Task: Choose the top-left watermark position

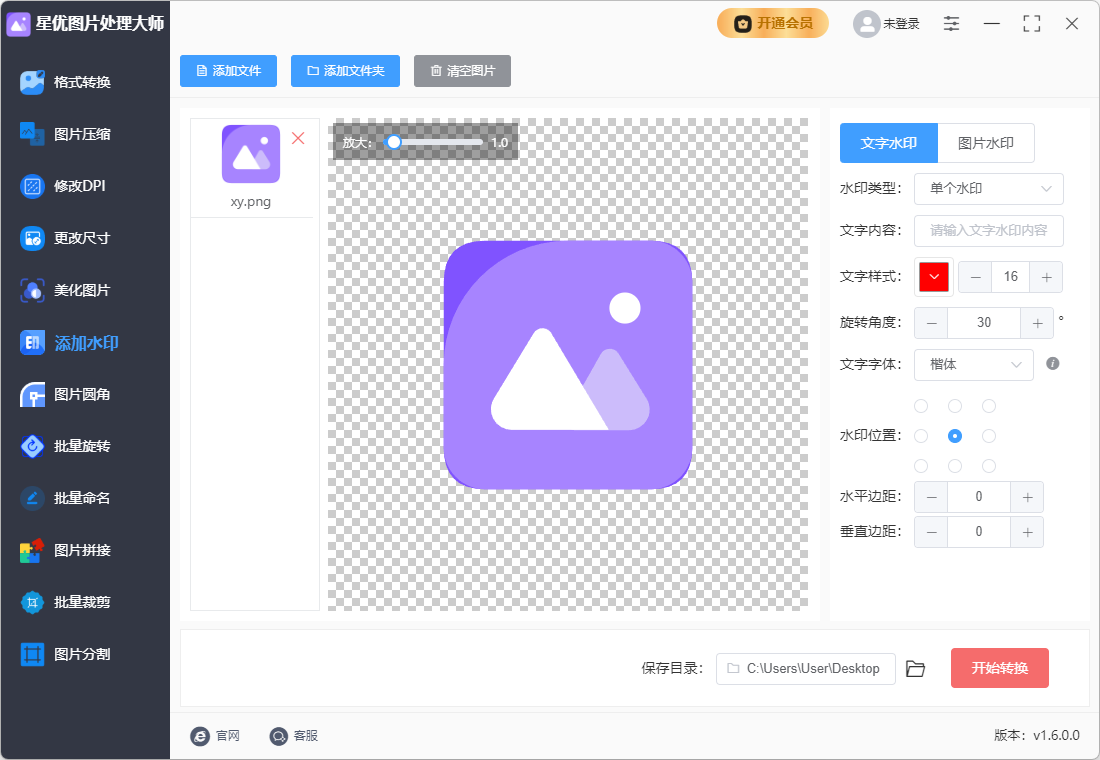Action: (920, 406)
